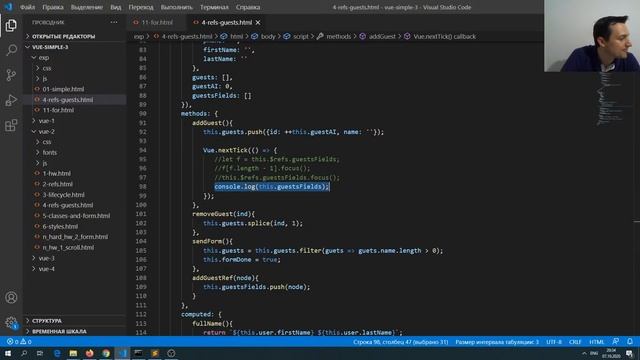Open 11-for.html in explorer tree
Image resolution: width=640 pixels, height=360 pixels.
point(58,110)
